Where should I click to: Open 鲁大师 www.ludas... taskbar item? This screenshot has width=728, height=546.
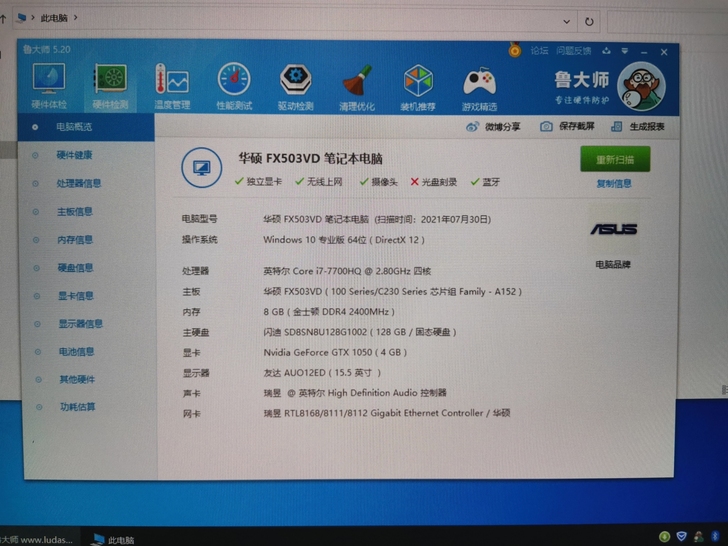point(36,540)
